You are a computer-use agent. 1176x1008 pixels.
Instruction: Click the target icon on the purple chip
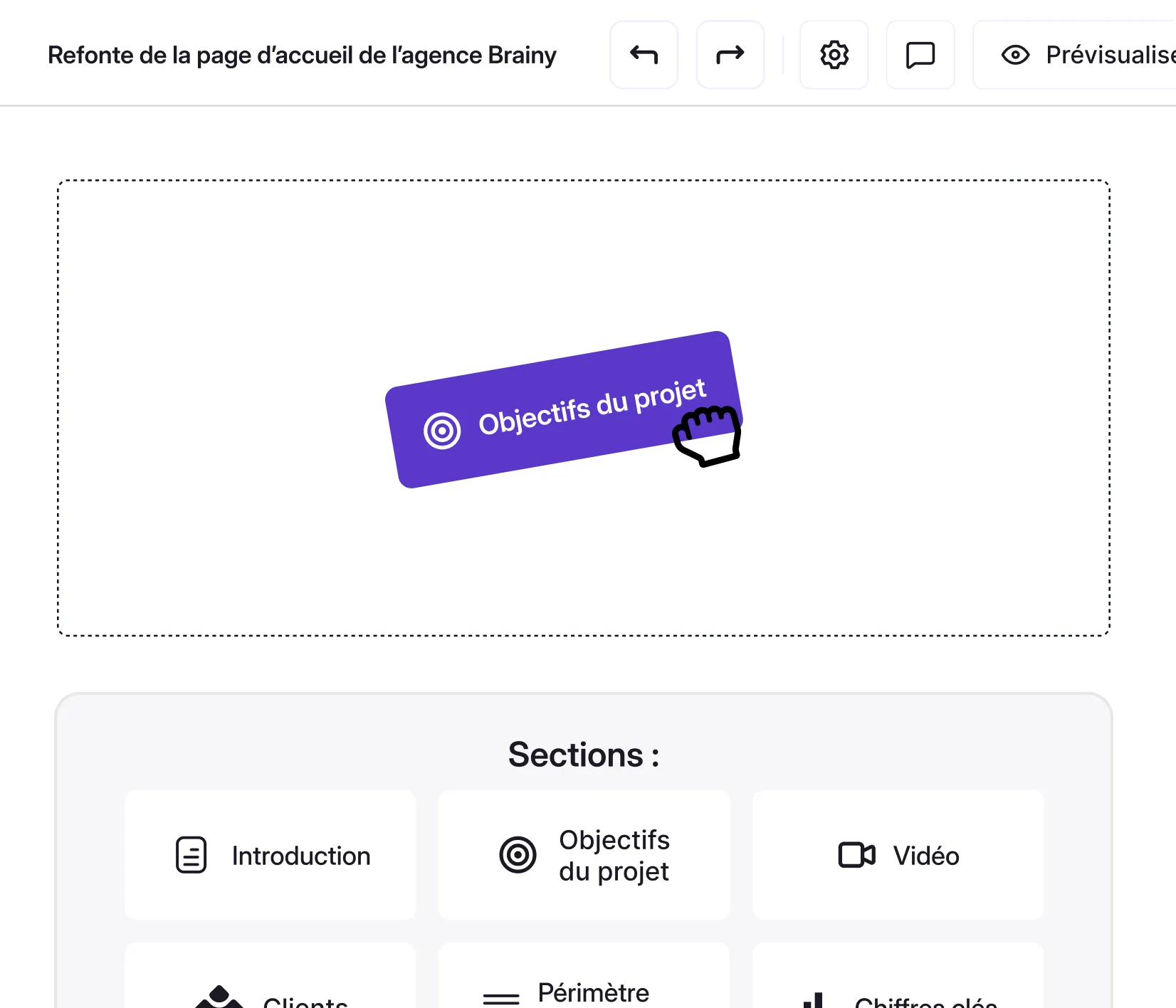tap(441, 430)
